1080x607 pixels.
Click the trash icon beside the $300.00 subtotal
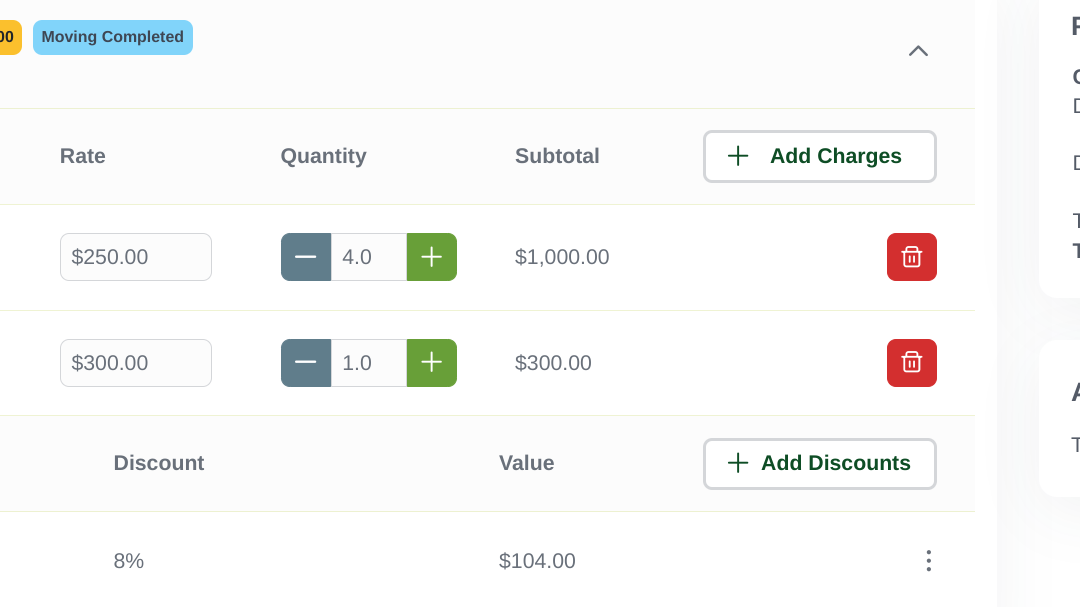click(x=911, y=363)
